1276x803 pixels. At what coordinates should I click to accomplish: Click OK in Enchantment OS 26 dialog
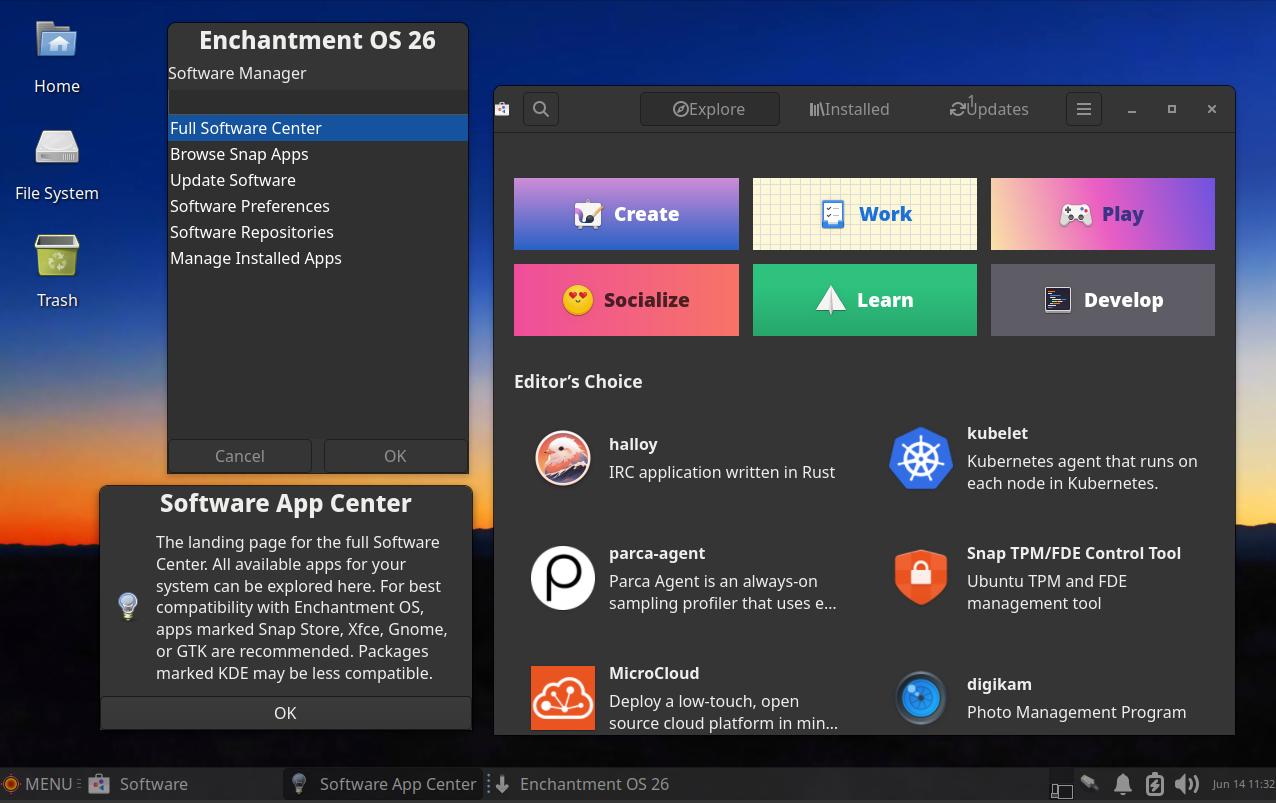click(395, 456)
